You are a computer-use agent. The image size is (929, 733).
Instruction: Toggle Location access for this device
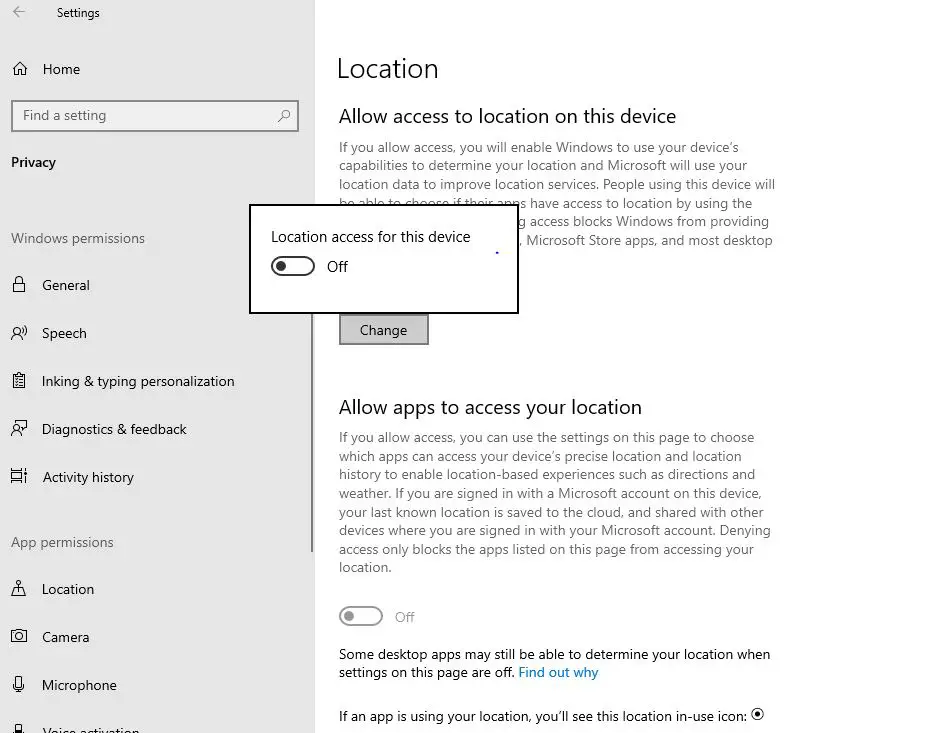(x=292, y=265)
